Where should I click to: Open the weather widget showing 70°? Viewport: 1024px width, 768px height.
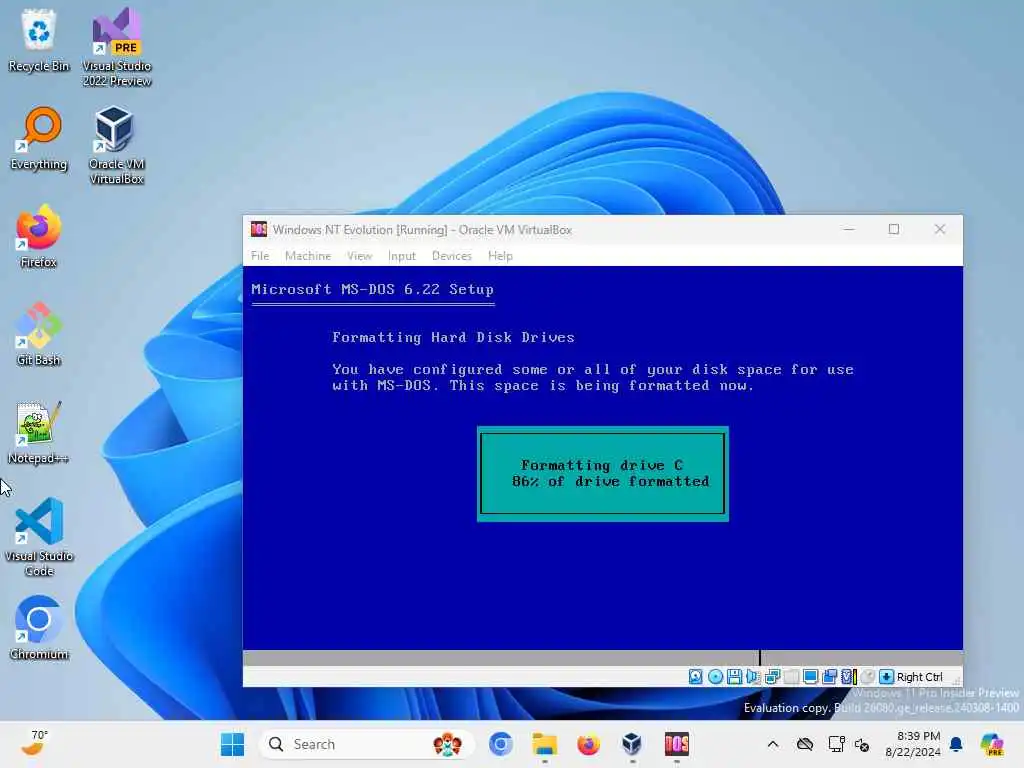pos(34,743)
